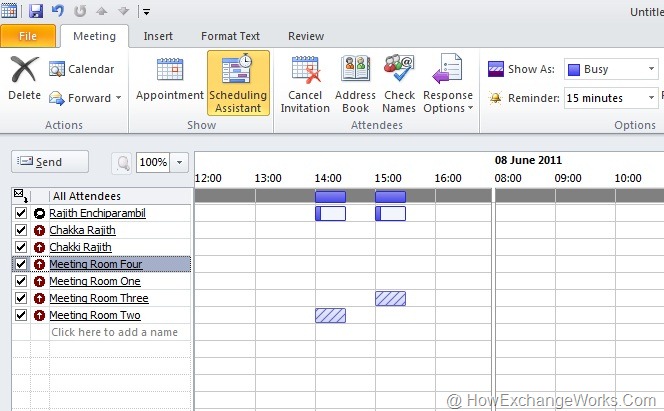Viewport: 664px width, 411px height.
Task: Click organizer icon next to Rajith Enchiparambil
Action: pyautogui.click(x=39, y=213)
